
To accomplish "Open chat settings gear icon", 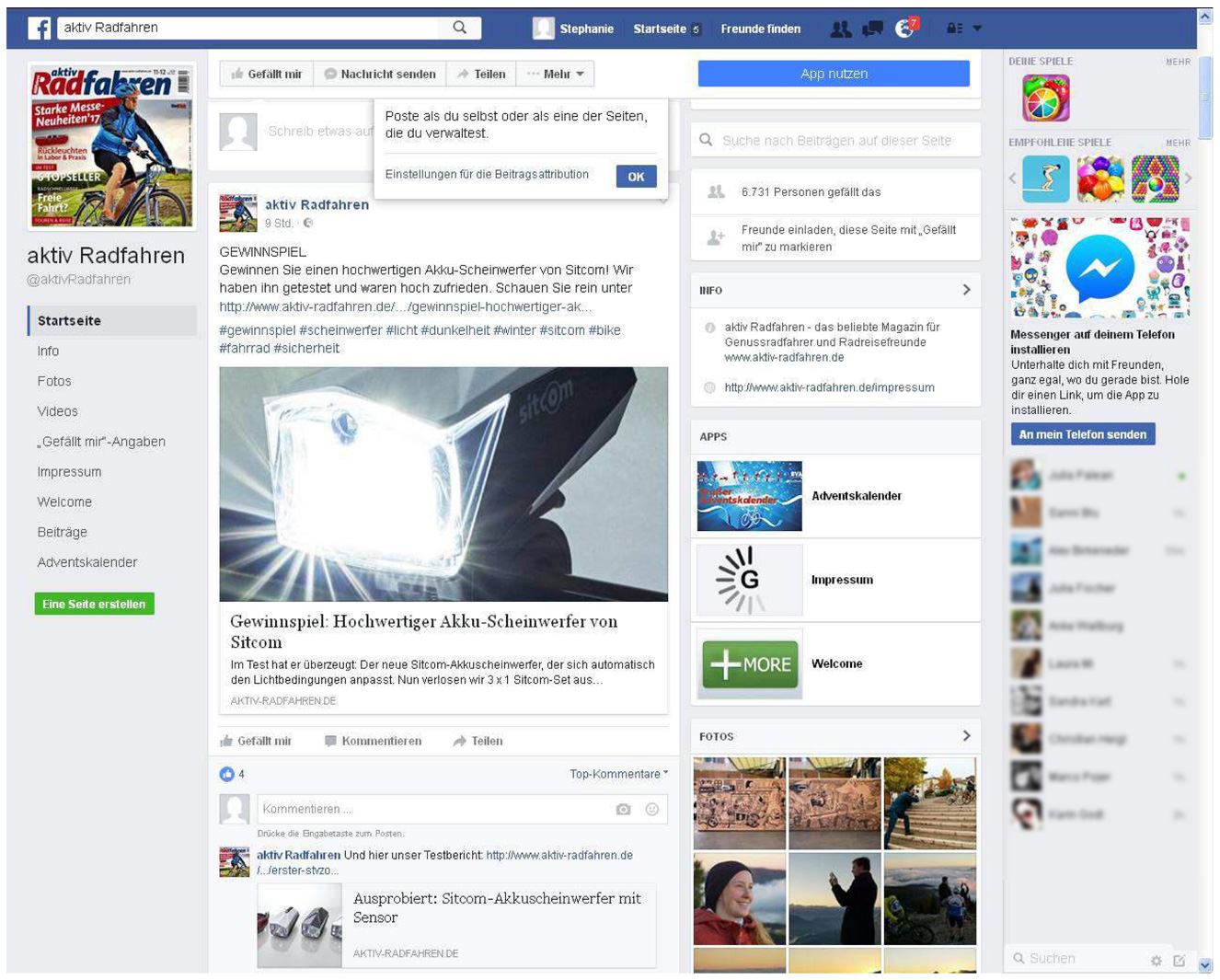I will click(1156, 961).
